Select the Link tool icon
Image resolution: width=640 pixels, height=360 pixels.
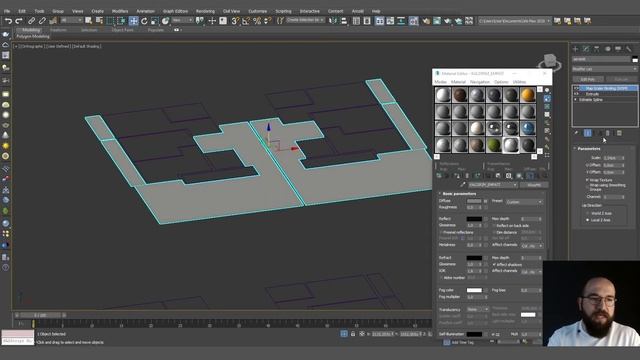coord(31,21)
